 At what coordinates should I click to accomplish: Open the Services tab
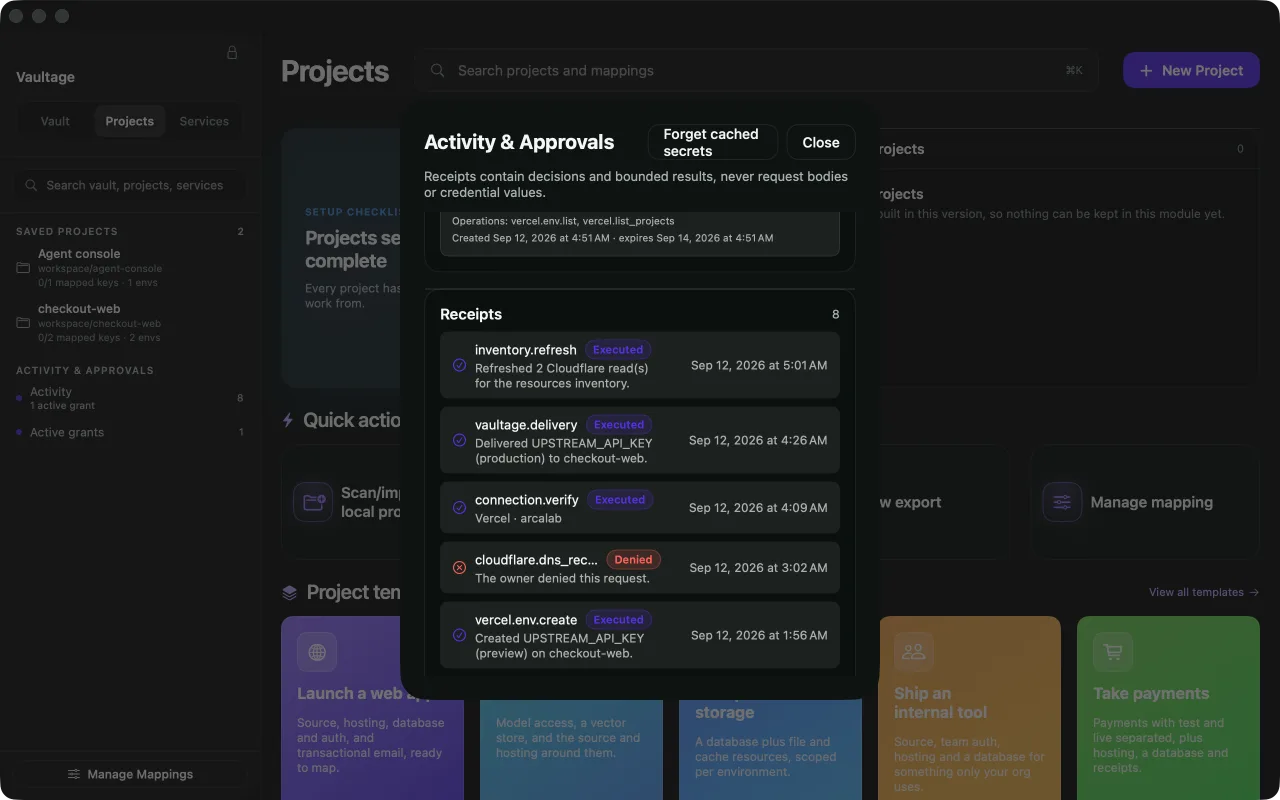coord(204,121)
